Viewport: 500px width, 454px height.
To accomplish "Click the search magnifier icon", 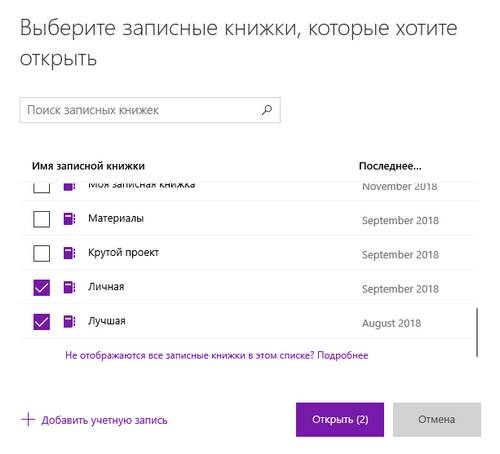I will pos(266,110).
